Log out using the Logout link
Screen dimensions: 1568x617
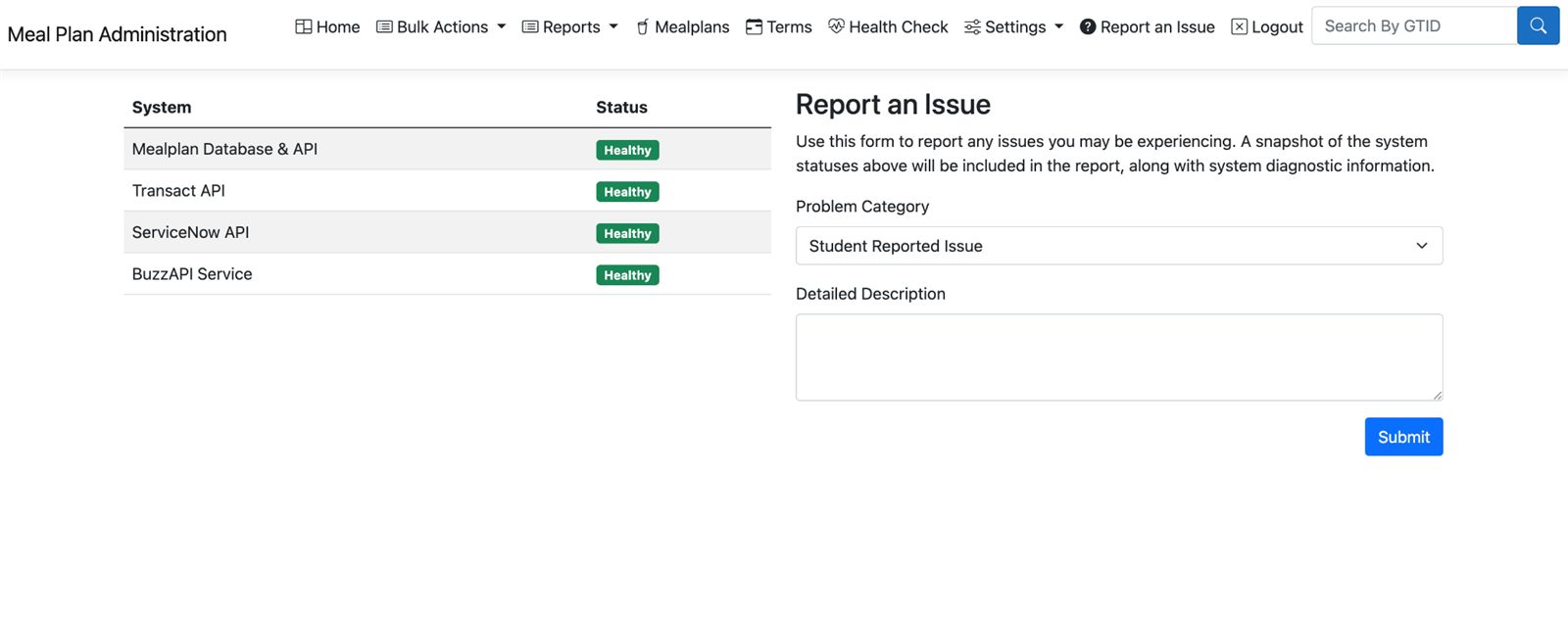click(x=1277, y=26)
